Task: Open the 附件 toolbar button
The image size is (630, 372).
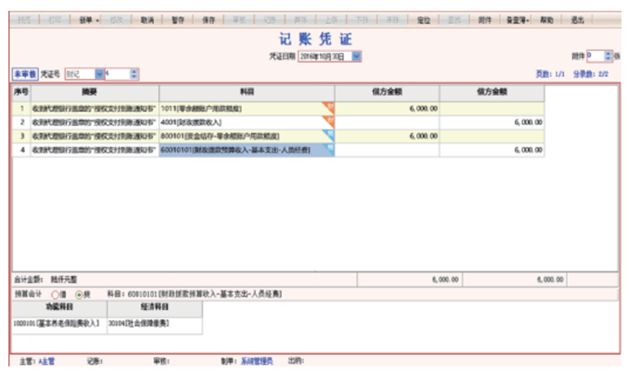Action: pos(485,20)
